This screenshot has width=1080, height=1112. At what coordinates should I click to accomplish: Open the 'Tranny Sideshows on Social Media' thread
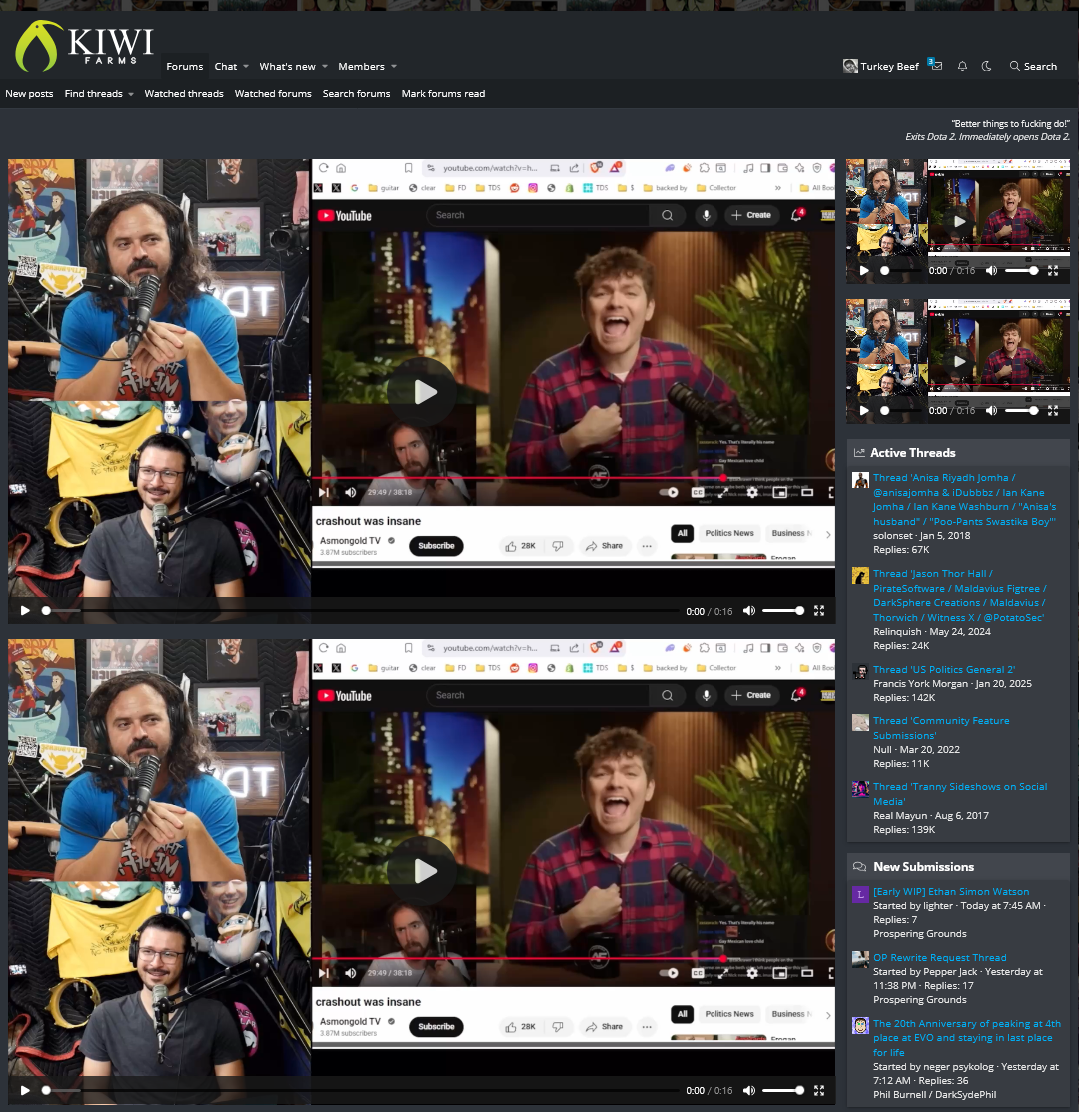tap(960, 794)
